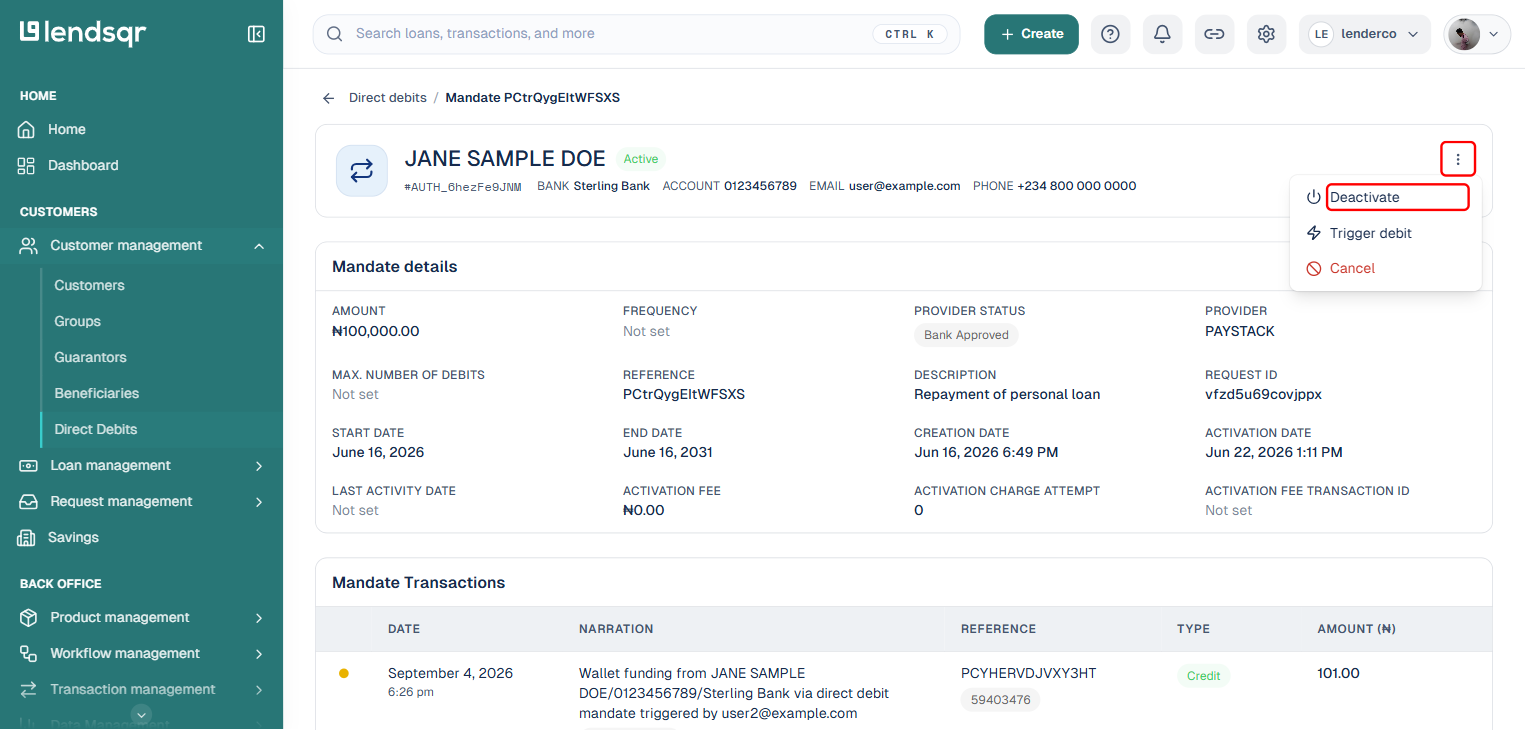The width and height of the screenshot is (1535, 730).
Task: Expand the Workflow management section
Action: 259,653
